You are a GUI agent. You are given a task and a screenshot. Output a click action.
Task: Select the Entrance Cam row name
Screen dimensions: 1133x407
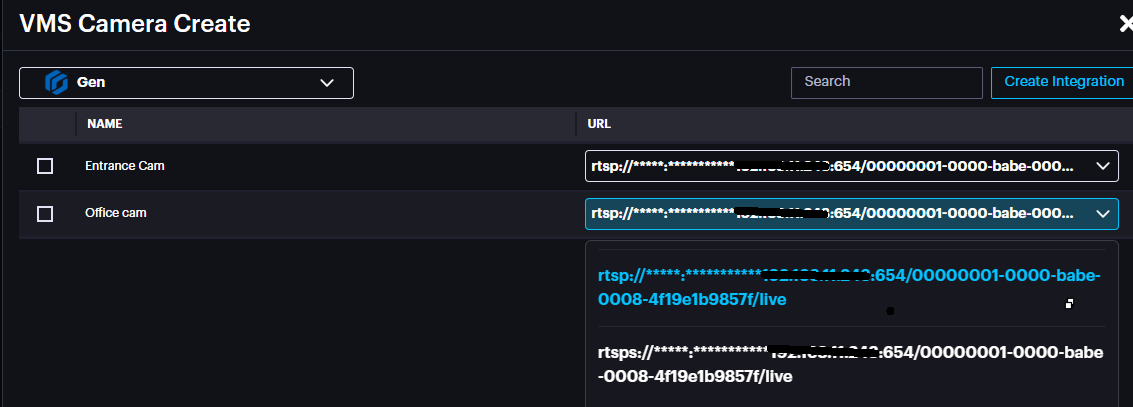pos(125,166)
